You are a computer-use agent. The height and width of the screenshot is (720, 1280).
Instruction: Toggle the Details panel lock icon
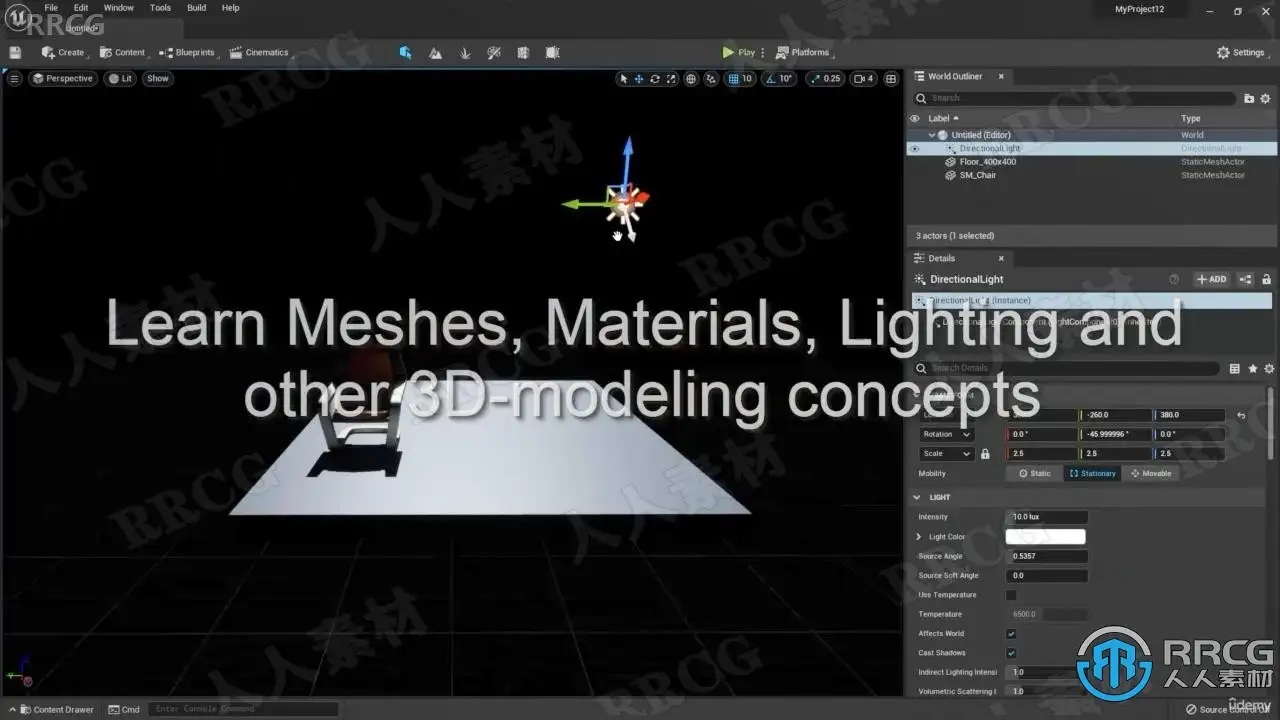click(1267, 279)
